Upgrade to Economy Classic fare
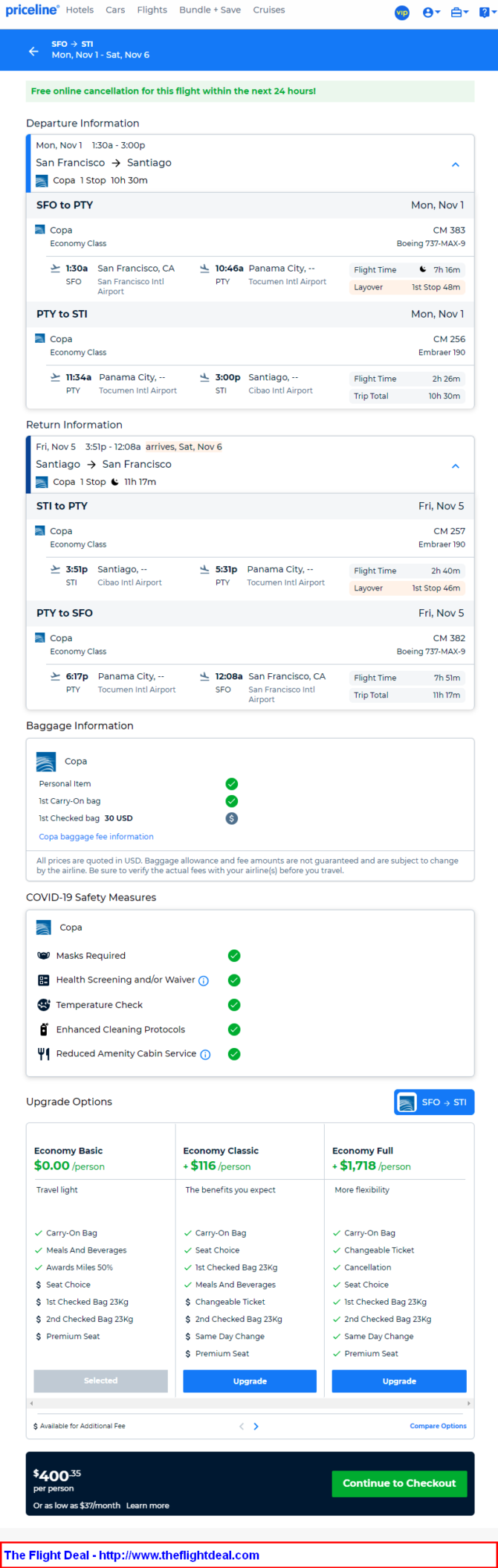 [x=250, y=1381]
